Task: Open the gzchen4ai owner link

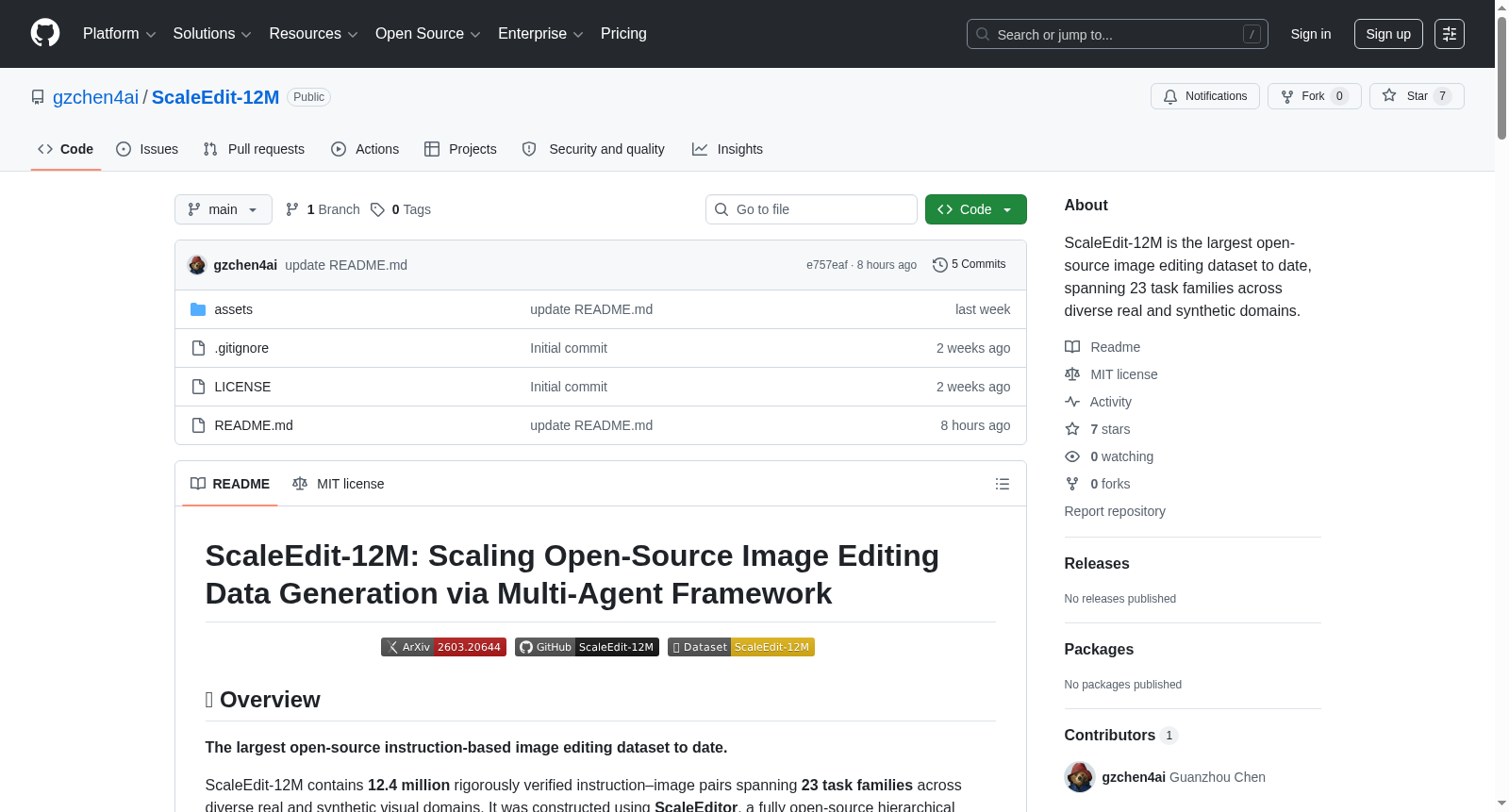Action: pyautogui.click(x=95, y=97)
